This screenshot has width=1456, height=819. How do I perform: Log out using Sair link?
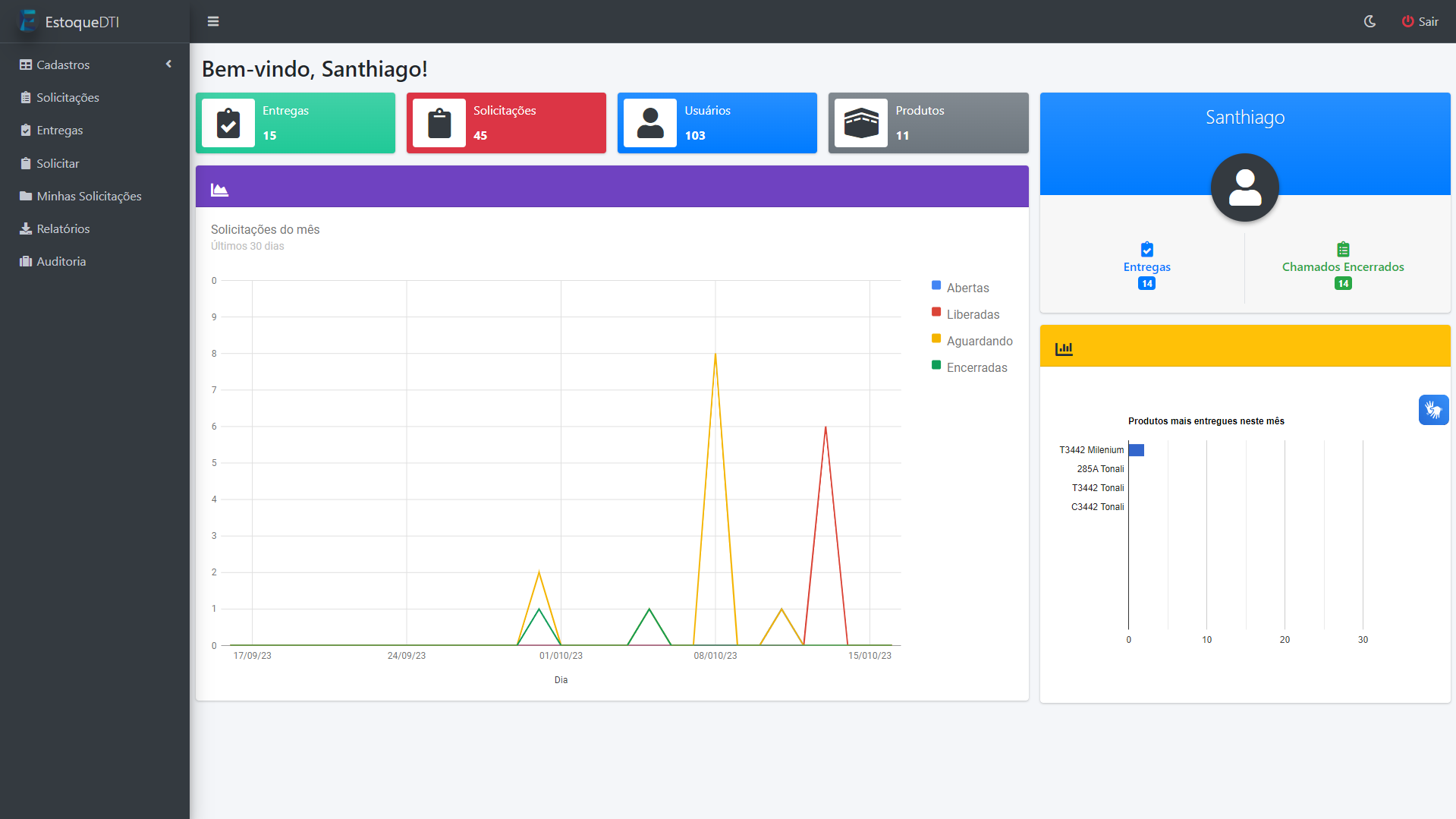(x=1420, y=21)
